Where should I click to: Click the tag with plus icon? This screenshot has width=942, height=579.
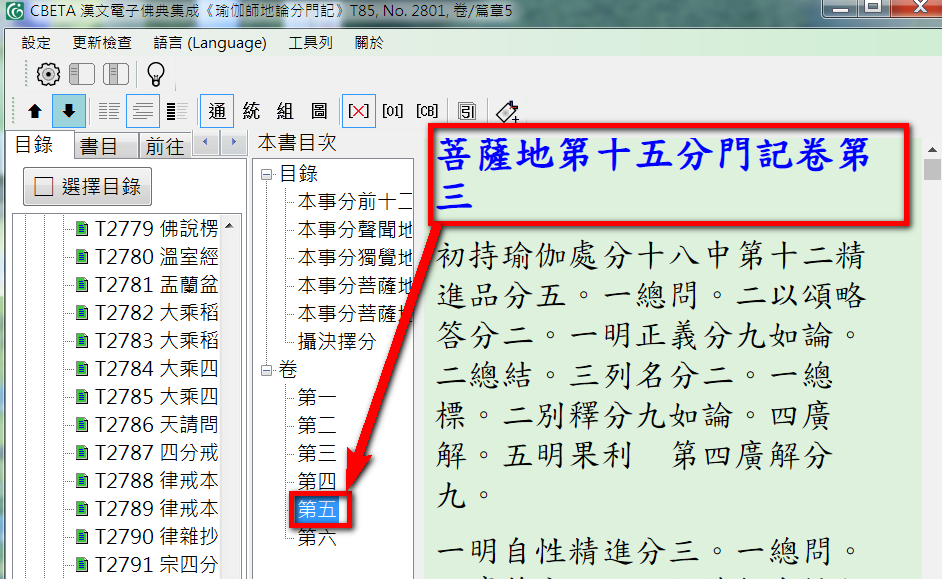pyautogui.click(x=507, y=111)
